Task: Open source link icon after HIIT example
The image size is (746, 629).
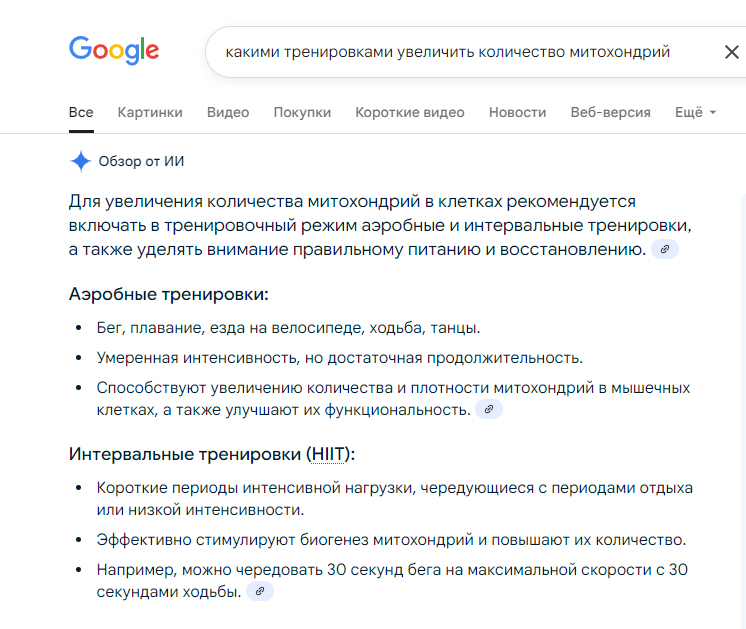Action: (x=260, y=591)
